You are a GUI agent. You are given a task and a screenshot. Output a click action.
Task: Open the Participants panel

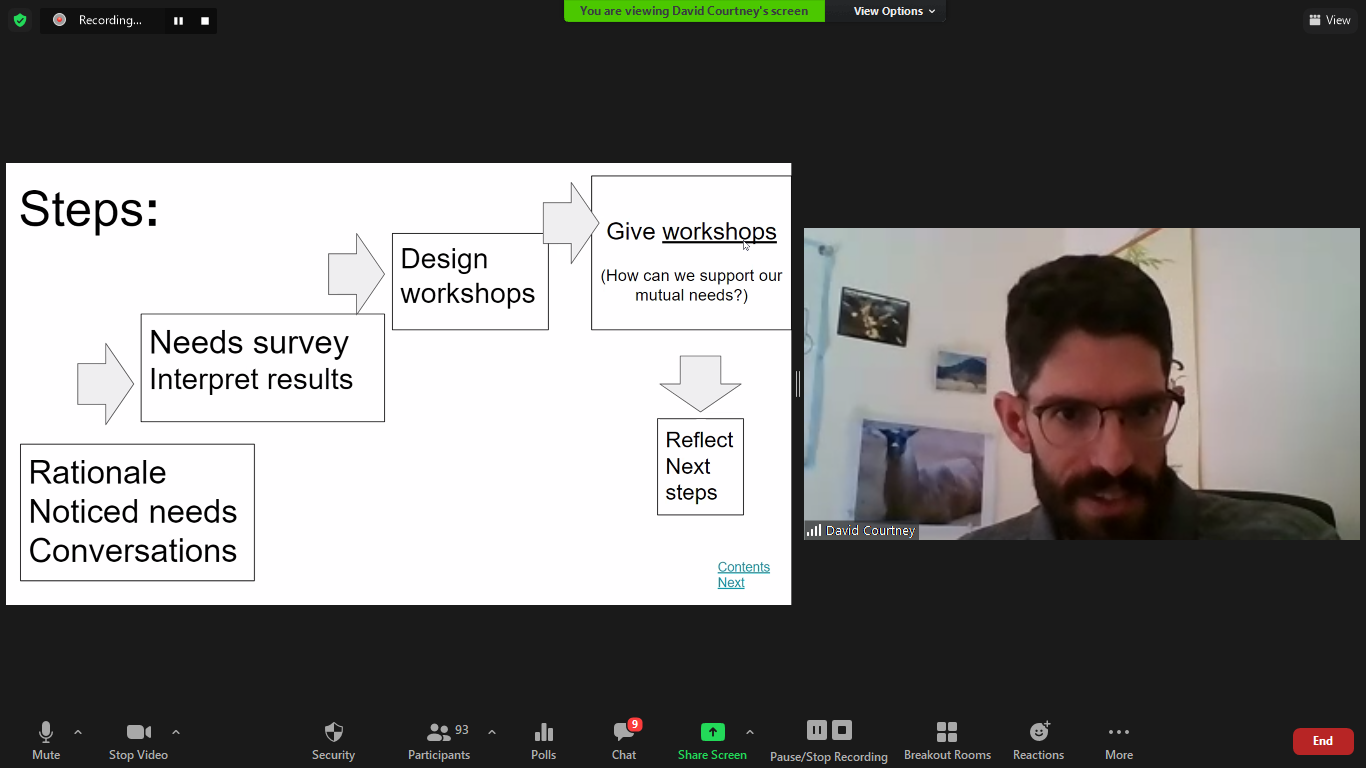click(439, 741)
